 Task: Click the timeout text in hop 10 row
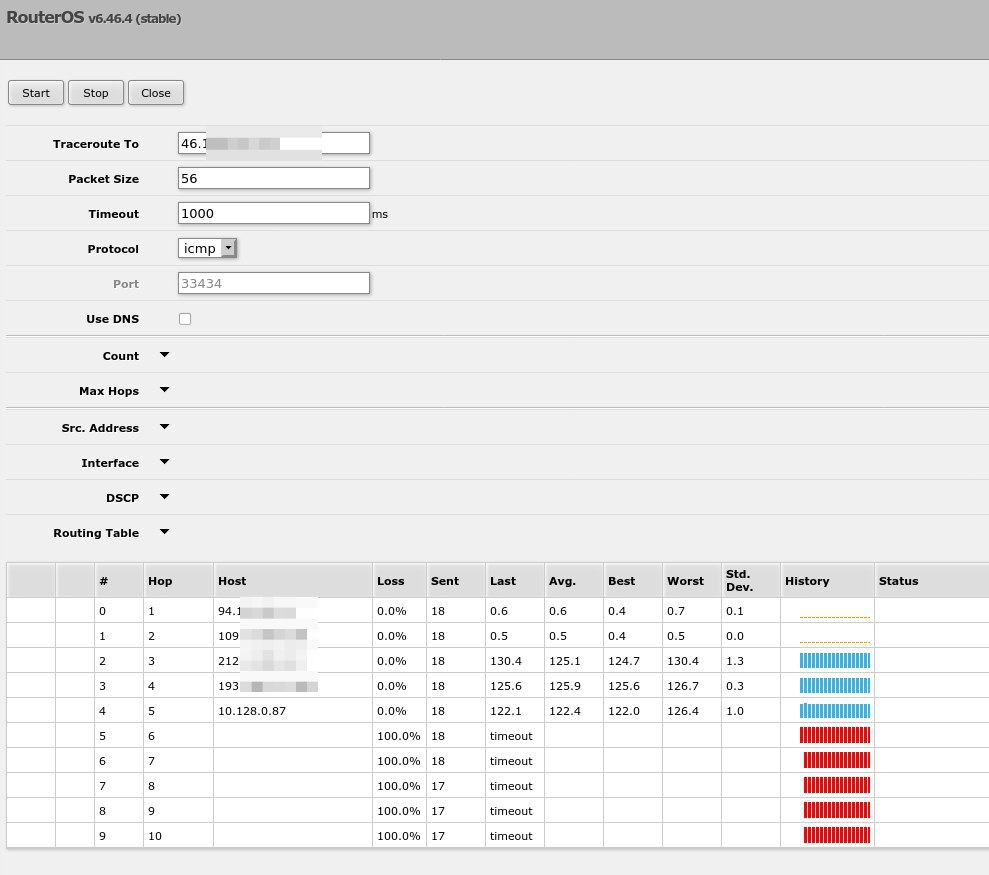(511, 836)
